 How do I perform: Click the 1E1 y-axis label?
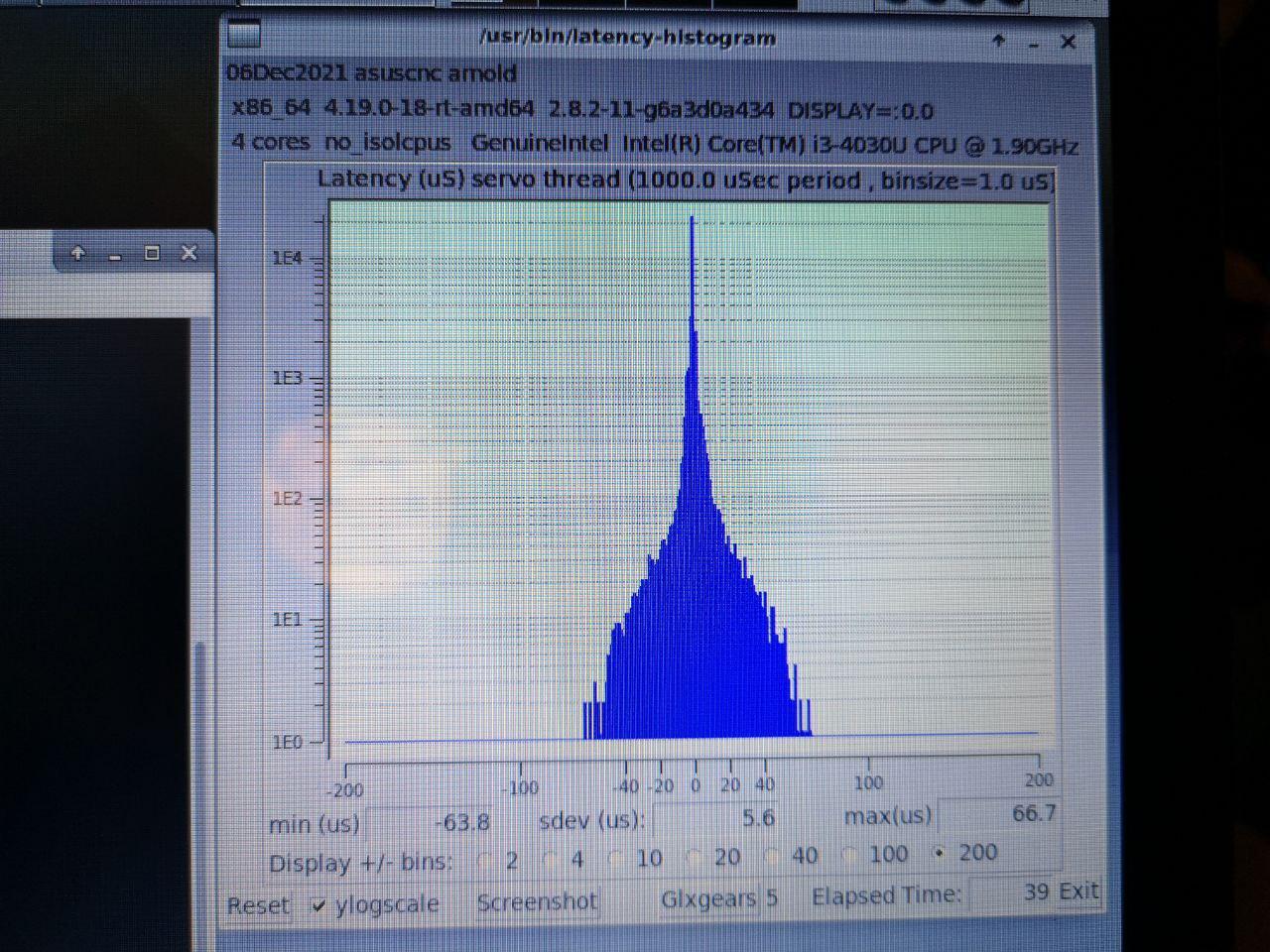(287, 620)
